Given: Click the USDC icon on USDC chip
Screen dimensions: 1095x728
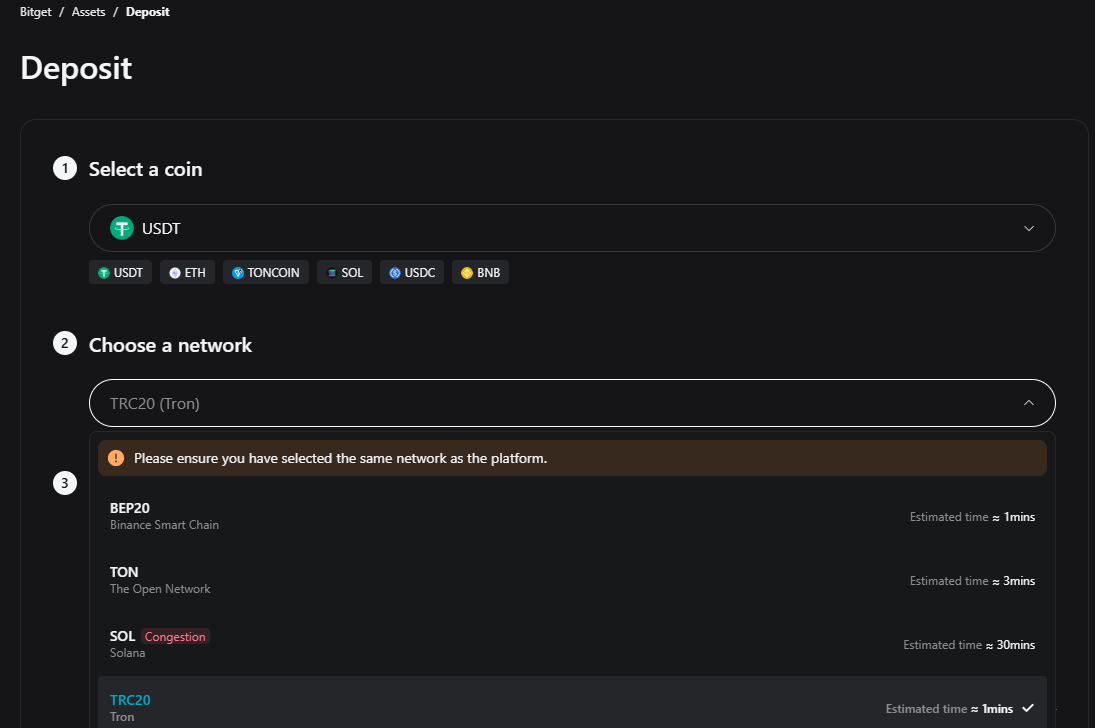Looking at the screenshot, I should click(x=395, y=273).
